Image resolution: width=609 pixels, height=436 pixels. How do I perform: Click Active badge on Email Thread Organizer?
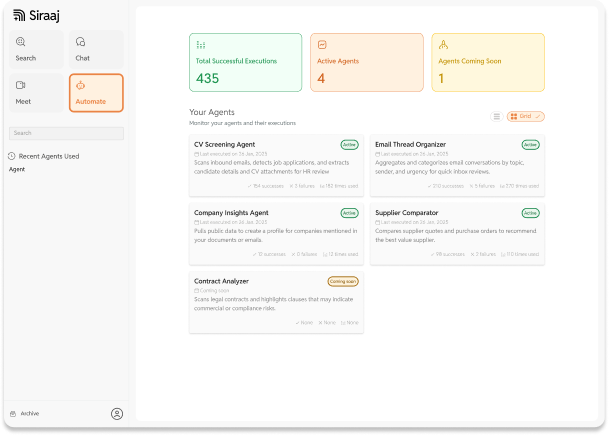click(x=530, y=145)
